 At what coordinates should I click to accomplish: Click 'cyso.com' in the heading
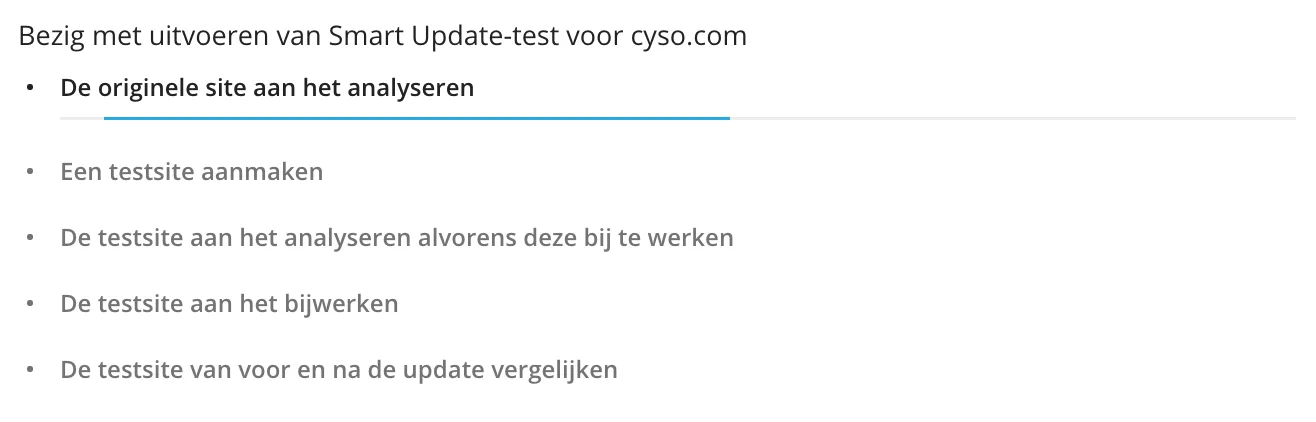[689, 37]
